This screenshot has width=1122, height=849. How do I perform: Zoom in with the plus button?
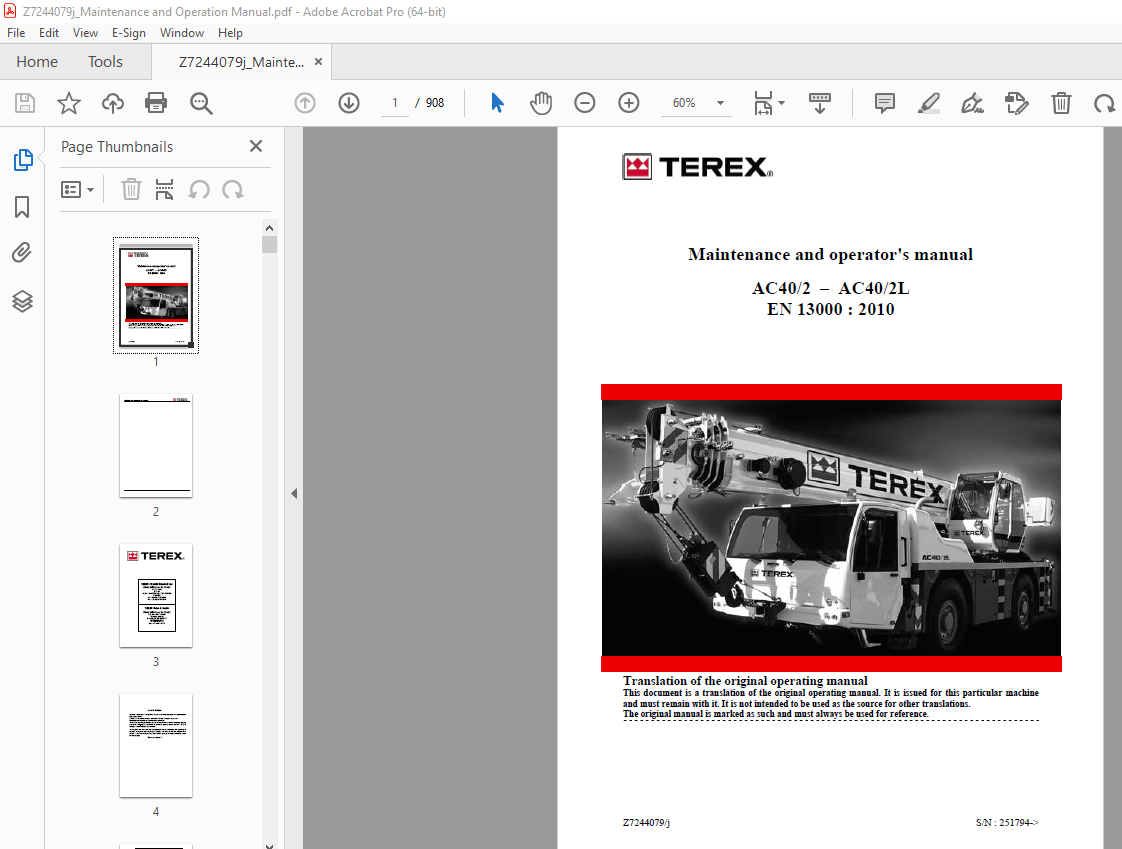[629, 103]
